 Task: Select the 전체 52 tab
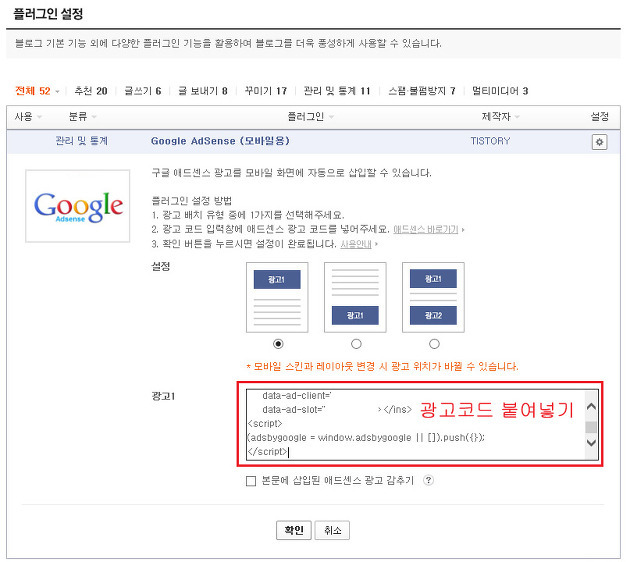click(33, 91)
